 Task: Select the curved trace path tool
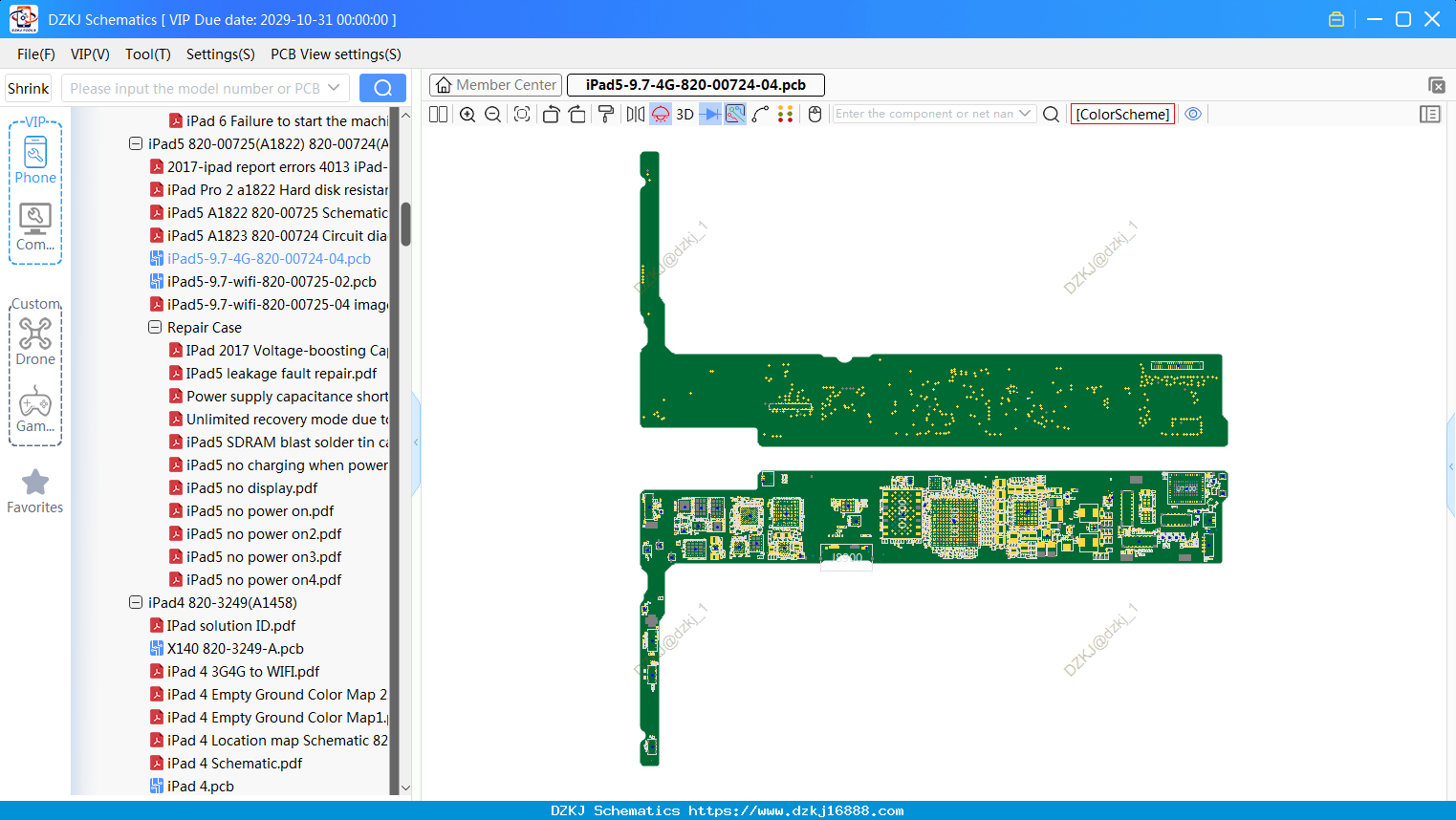(x=761, y=114)
